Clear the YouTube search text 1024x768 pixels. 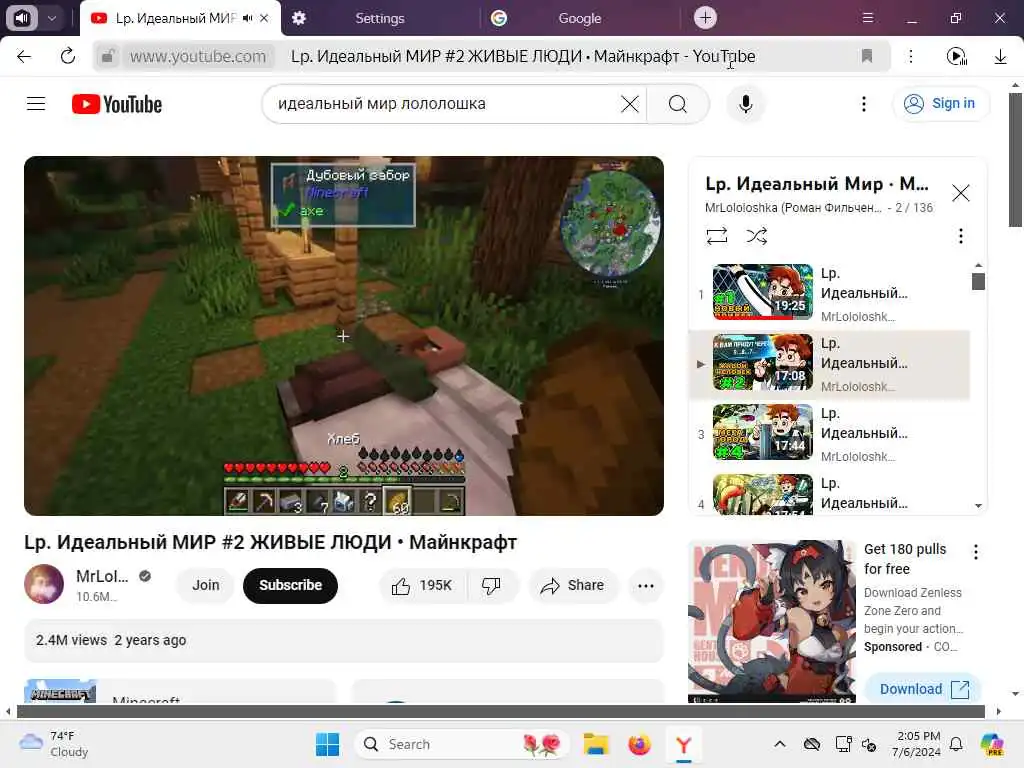(630, 104)
